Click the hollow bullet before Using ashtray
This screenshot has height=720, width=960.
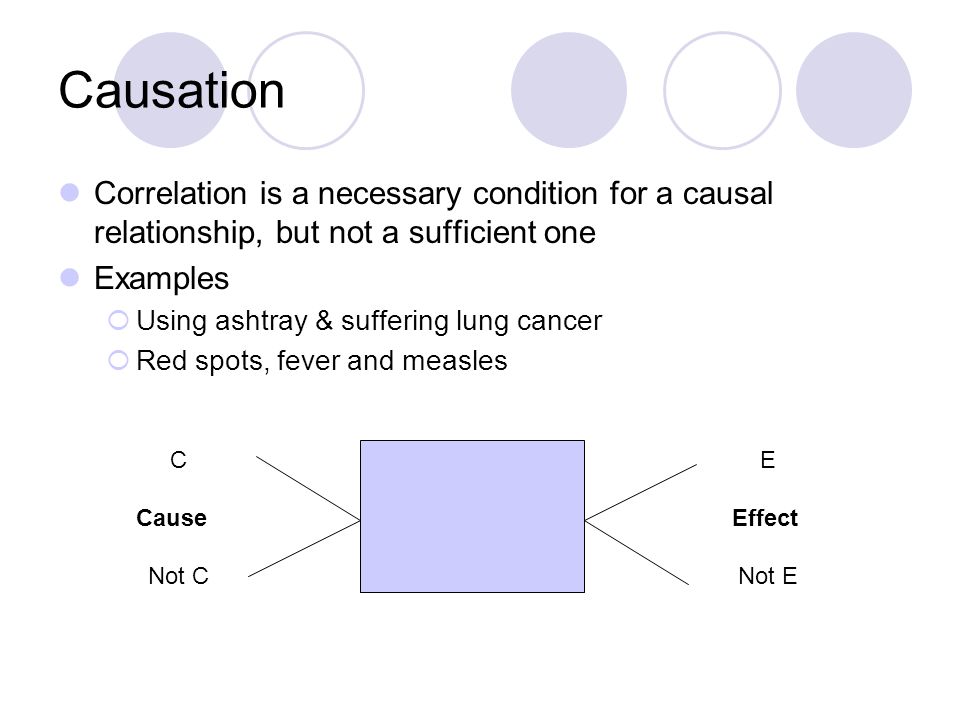(x=118, y=320)
